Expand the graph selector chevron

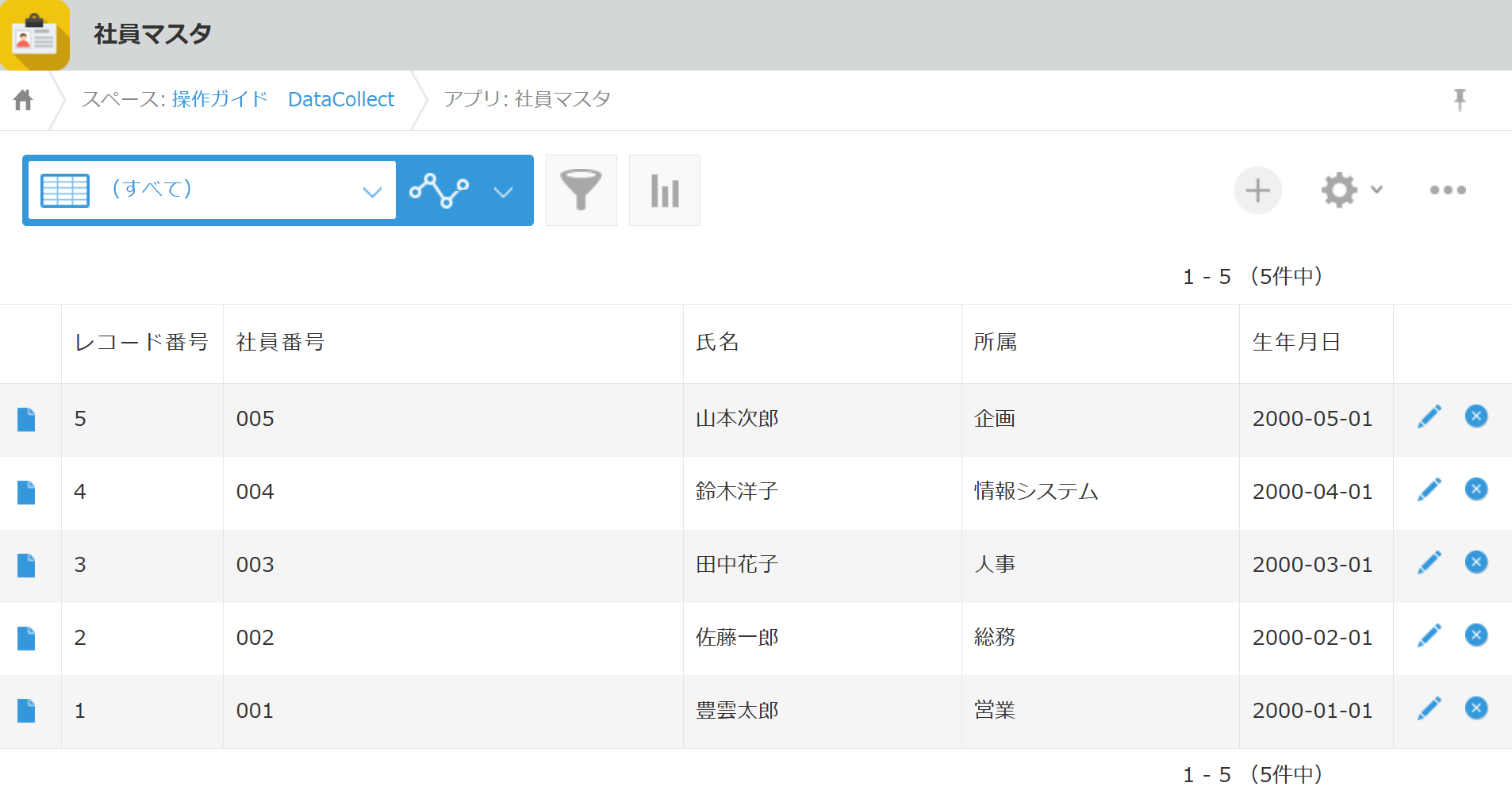point(503,190)
